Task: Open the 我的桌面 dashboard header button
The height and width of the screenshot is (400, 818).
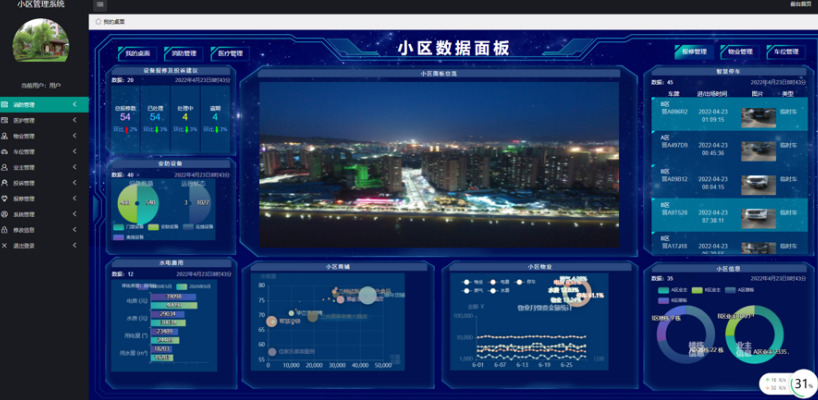Action: tap(138, 53)
